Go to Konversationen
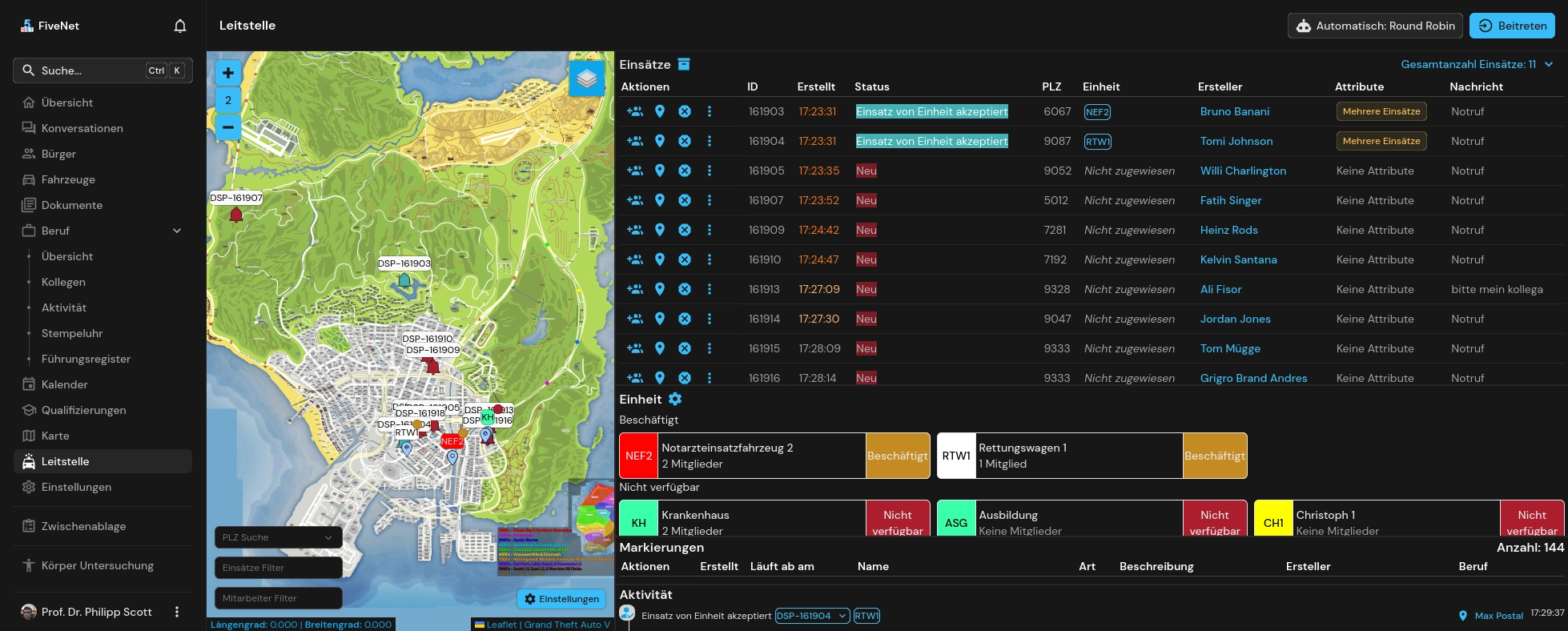 pos(103,128)
